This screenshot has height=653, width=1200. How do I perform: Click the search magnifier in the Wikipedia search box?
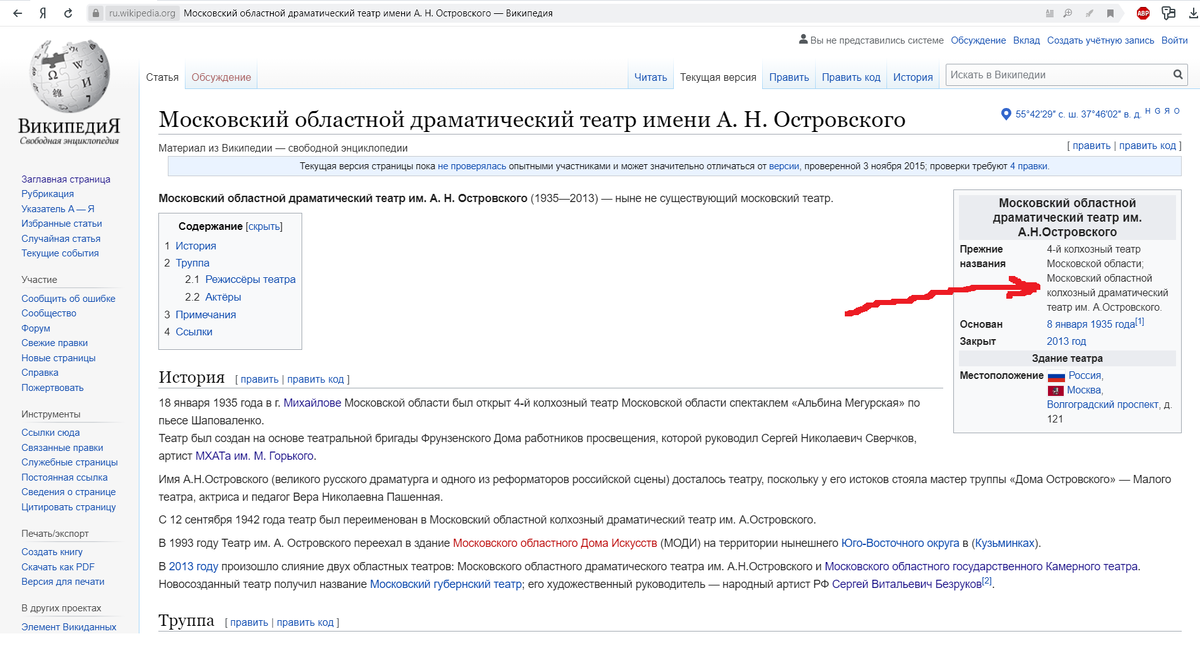click(1177, 74)
